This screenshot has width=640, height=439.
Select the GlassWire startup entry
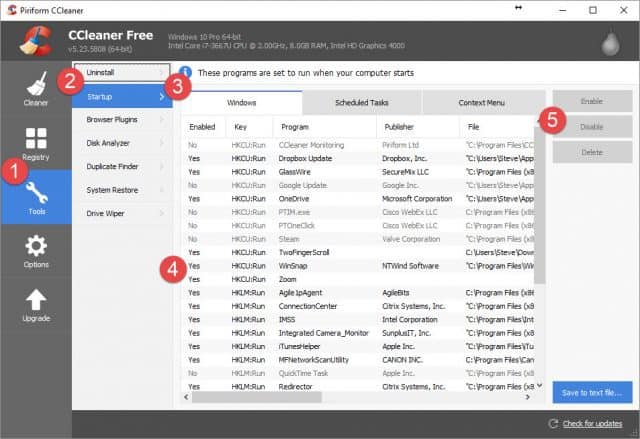(358, 172)
